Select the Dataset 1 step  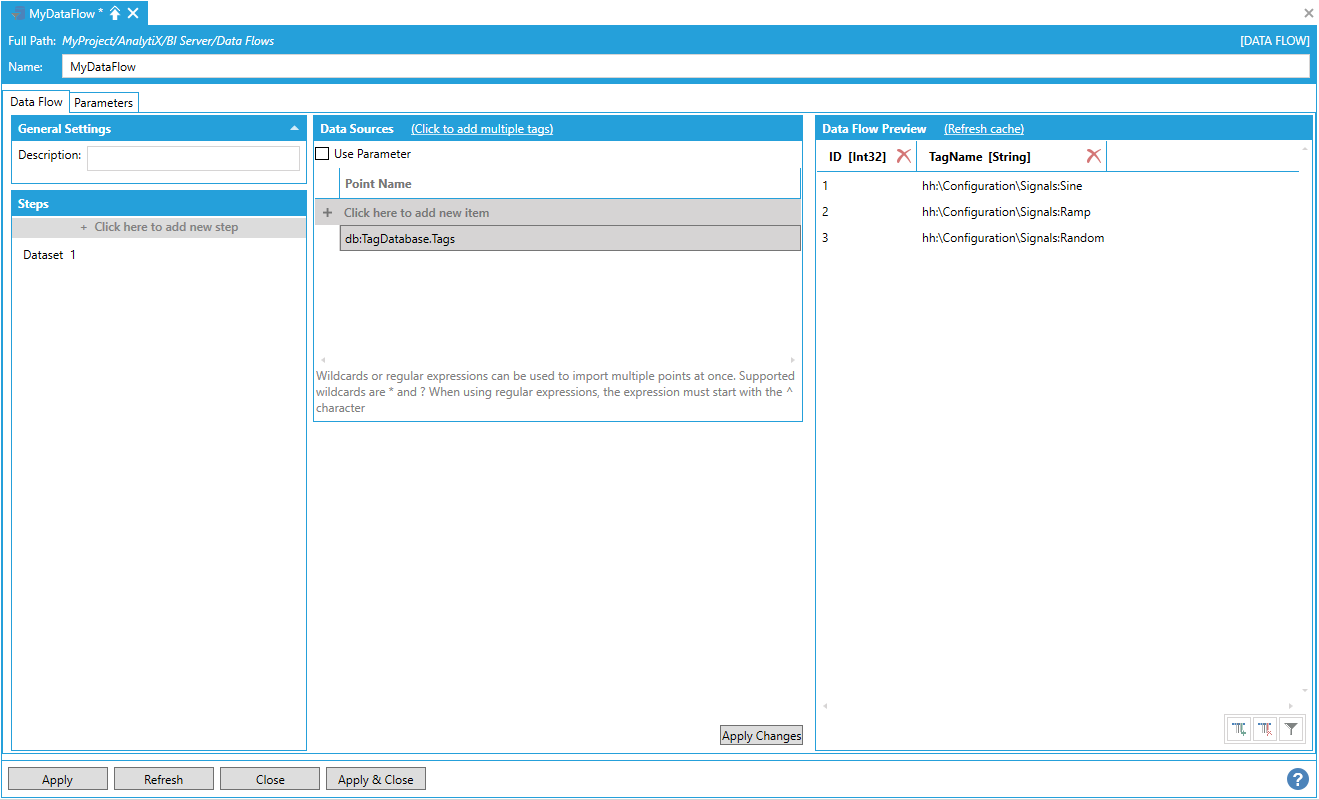pyautogui.click(x=49, y=255)
